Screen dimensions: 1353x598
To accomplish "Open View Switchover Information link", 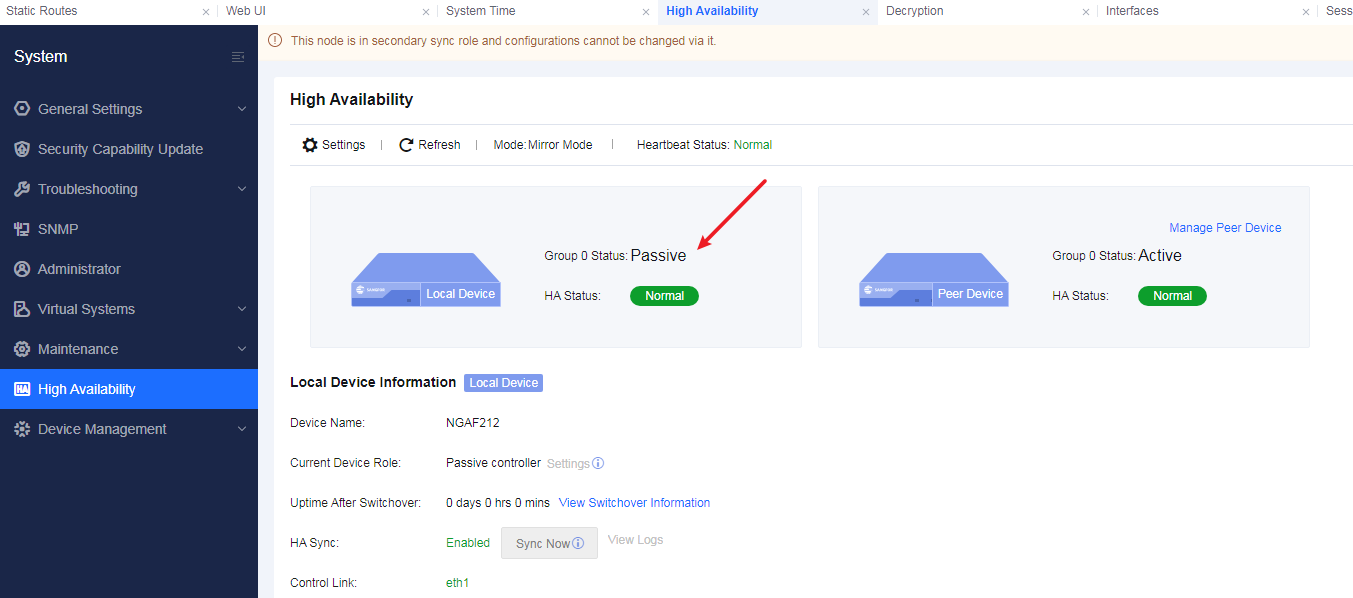I will click(x=634, y=503).
